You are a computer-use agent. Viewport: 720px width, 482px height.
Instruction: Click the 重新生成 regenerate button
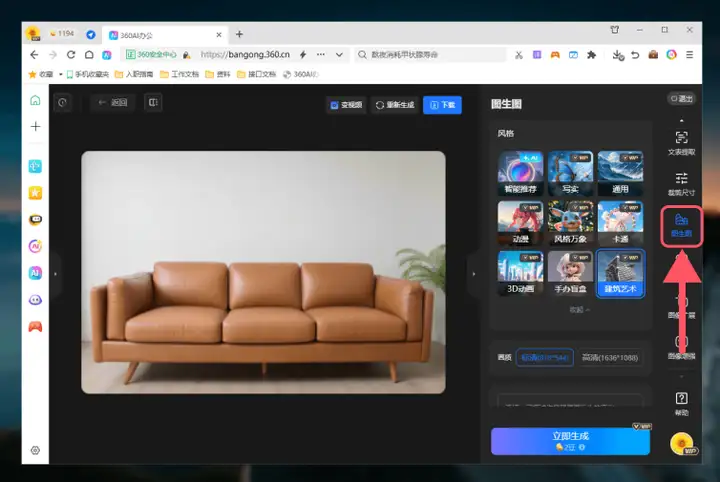click(x=395, y=105)
